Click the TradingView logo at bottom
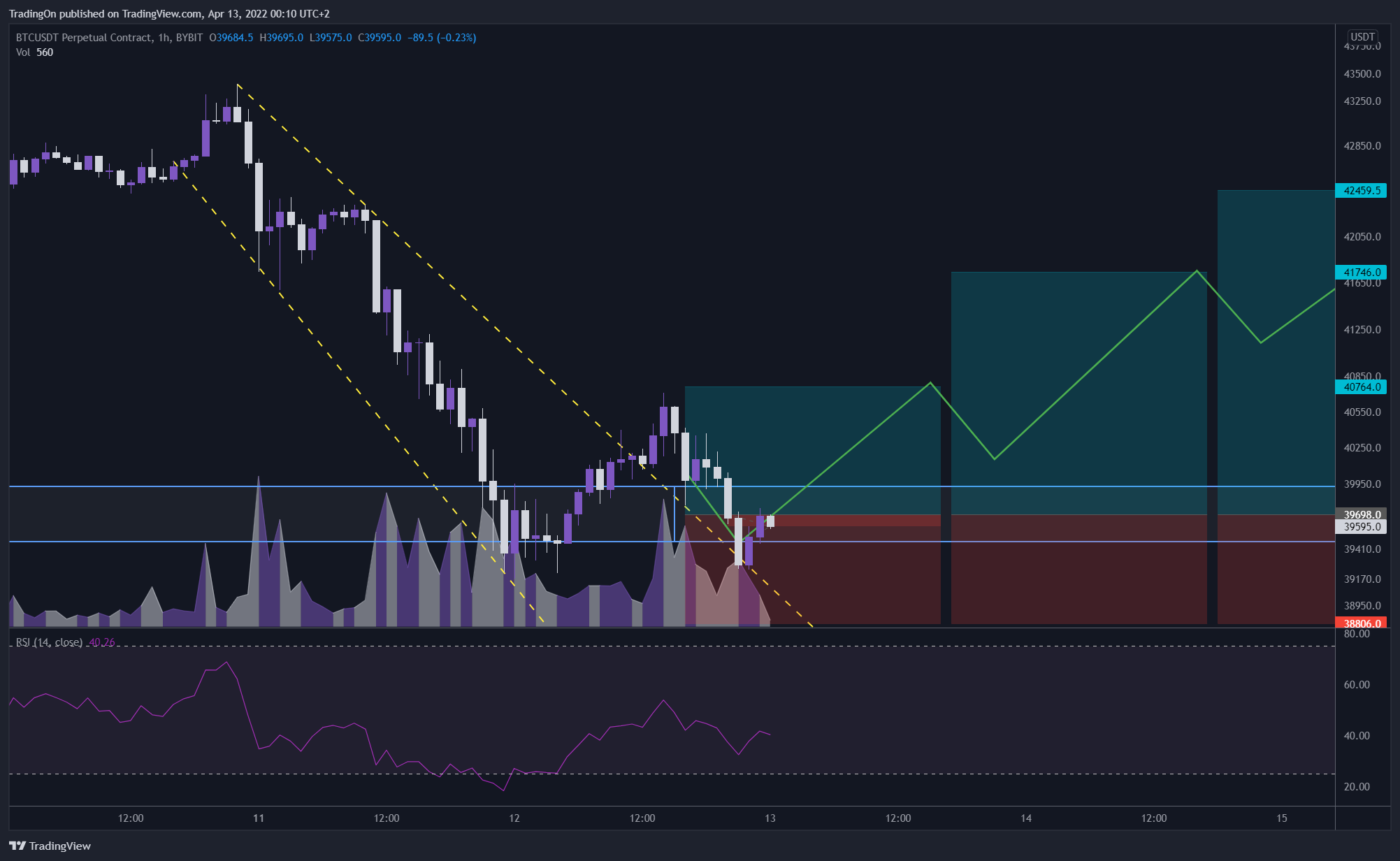Viewport: 1400px width, 861px height. [x=50, y=846]
